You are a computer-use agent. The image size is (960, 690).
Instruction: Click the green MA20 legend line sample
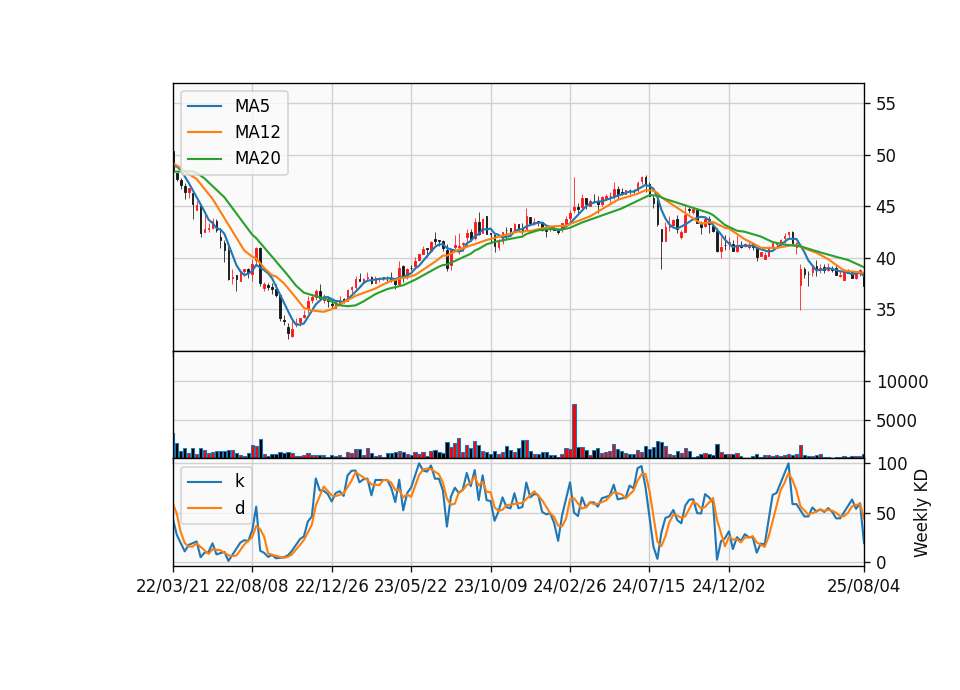pos(204,159)
